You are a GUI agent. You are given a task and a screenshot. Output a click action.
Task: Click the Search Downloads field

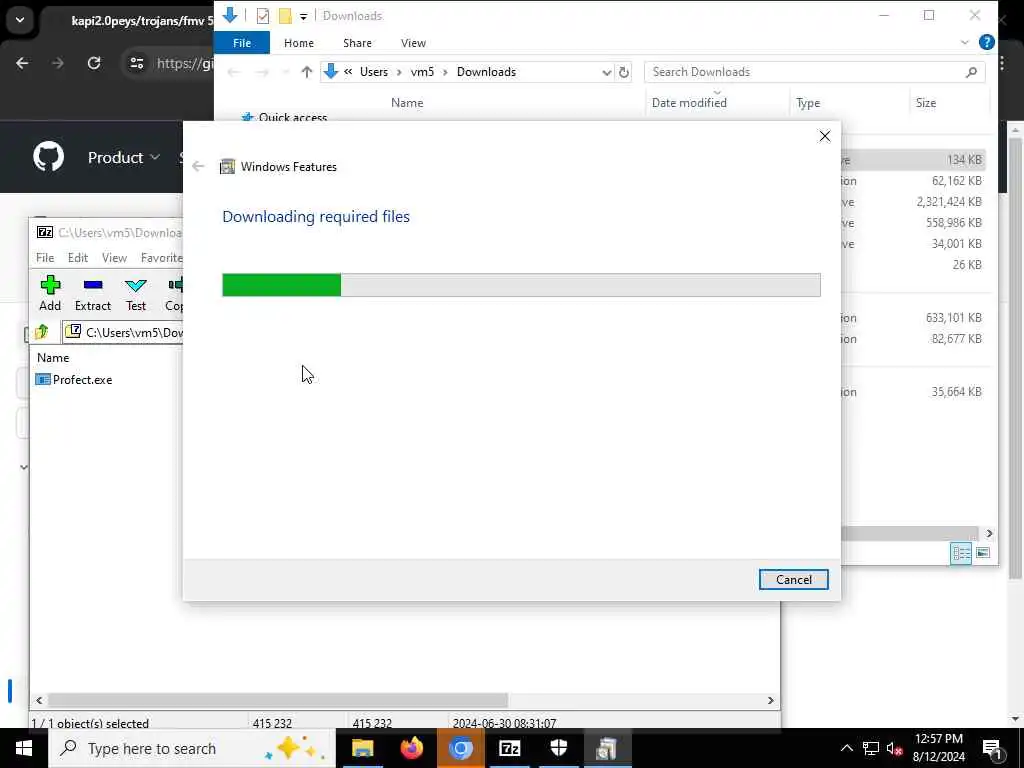pos(814,72)
